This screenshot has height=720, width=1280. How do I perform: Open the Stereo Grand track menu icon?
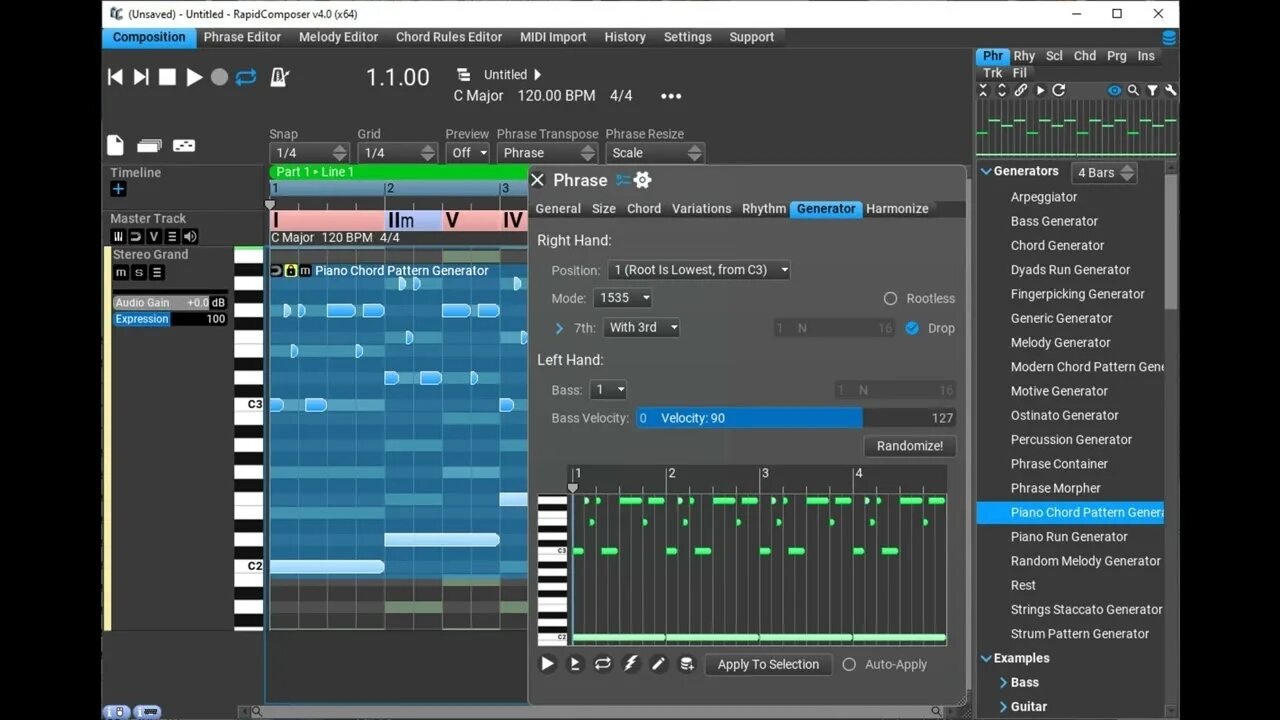157,273
